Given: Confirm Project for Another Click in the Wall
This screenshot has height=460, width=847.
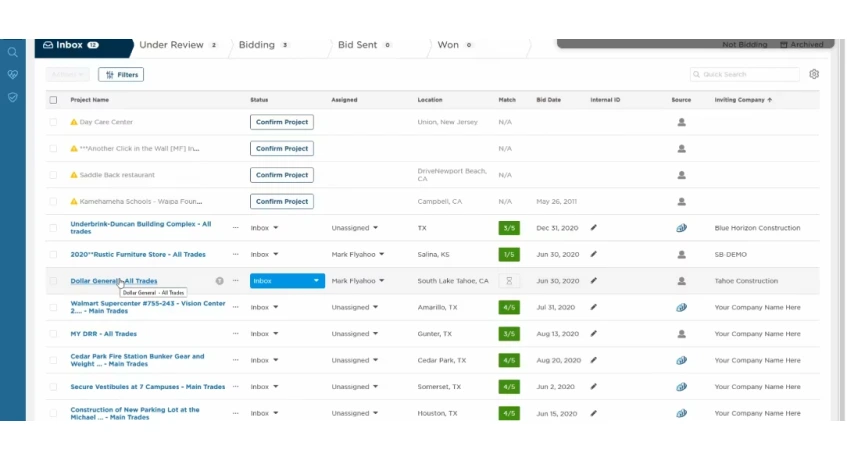Looking at the screenshot, I should pos(282,148).
